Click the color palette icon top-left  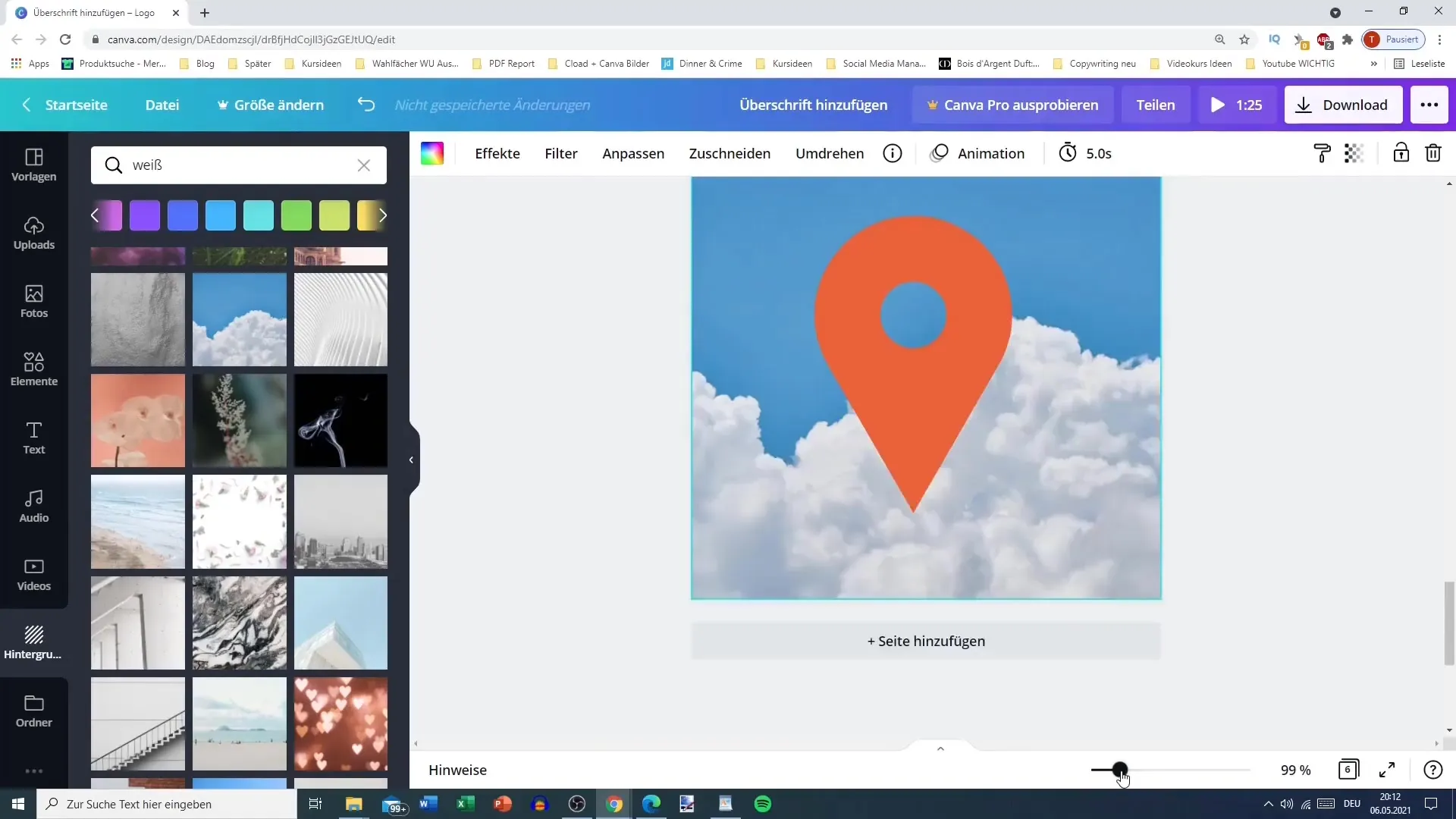[432, 153]
